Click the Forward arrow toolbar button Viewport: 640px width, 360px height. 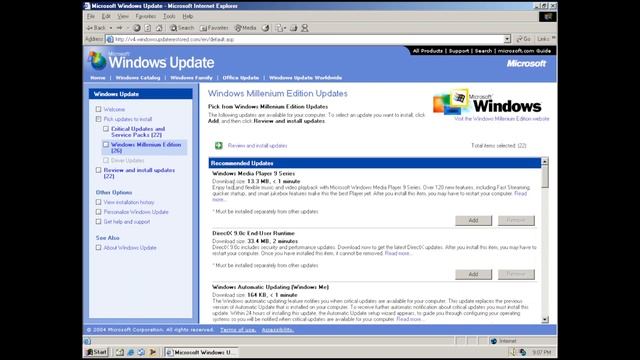click(x=119, y=28)
